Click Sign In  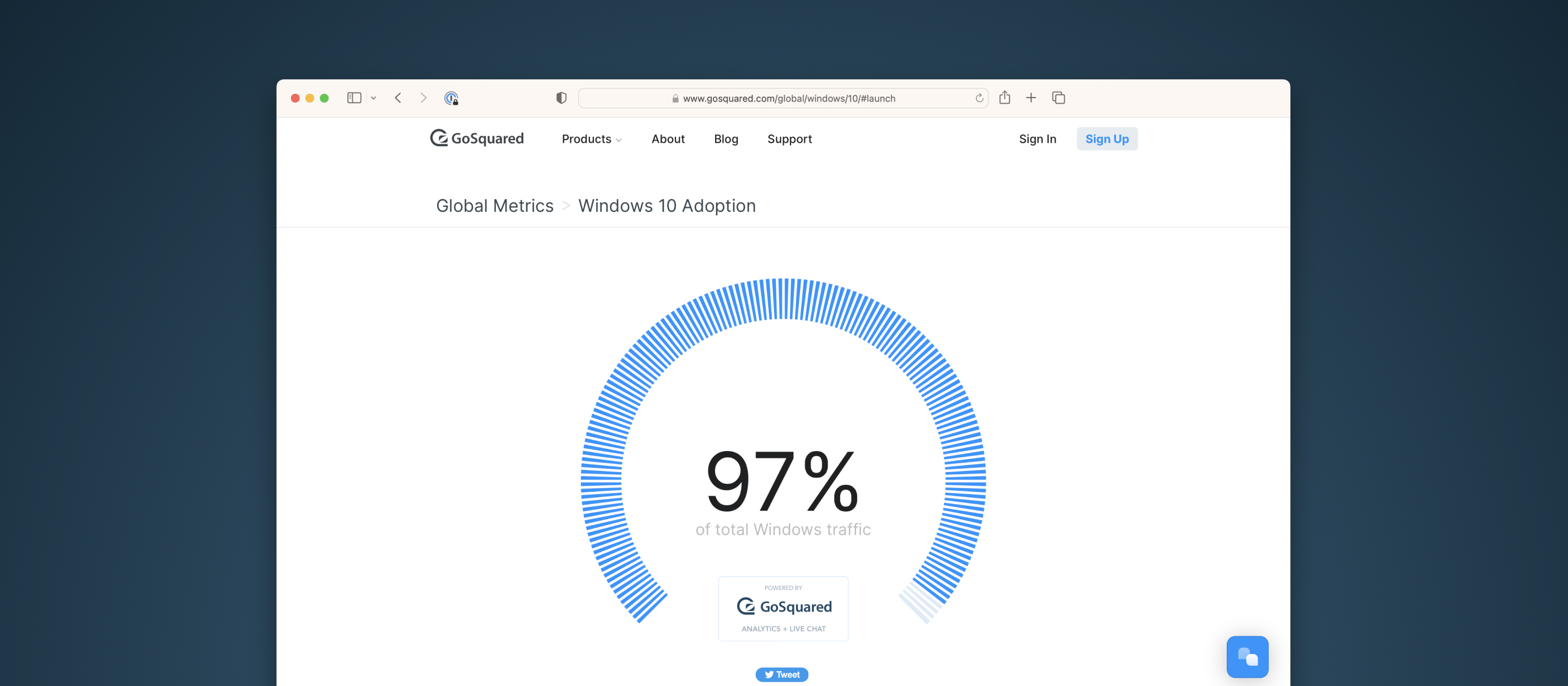coord(1037,139)
